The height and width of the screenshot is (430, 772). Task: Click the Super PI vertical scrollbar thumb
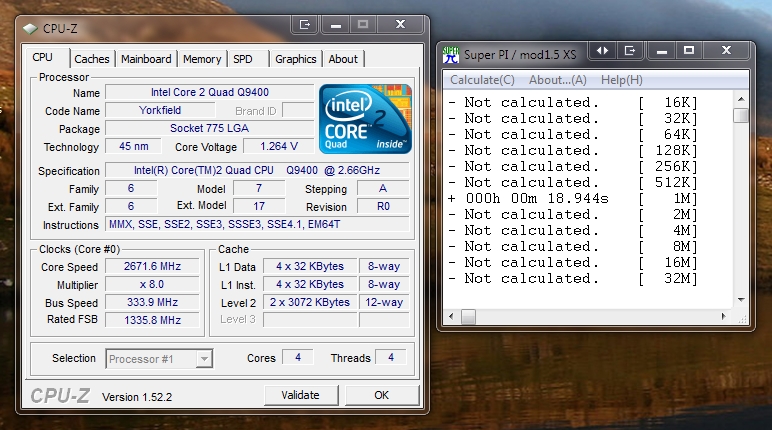tap(741, 115)
